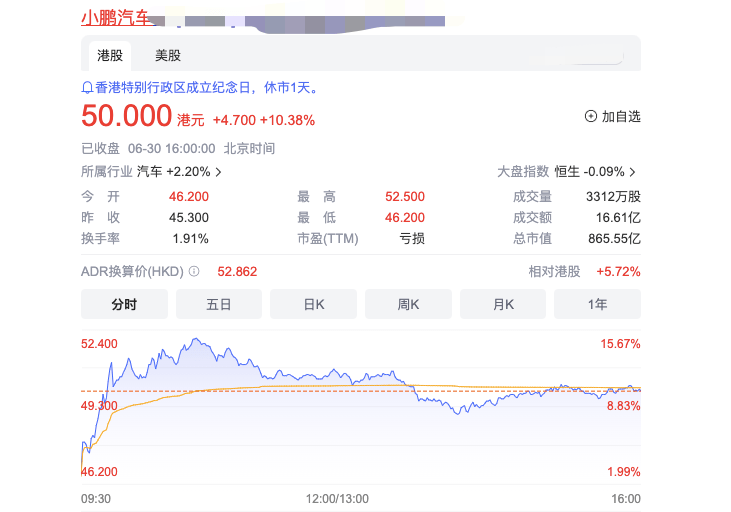Expand the 恒生 index chevron

point(632,172)
